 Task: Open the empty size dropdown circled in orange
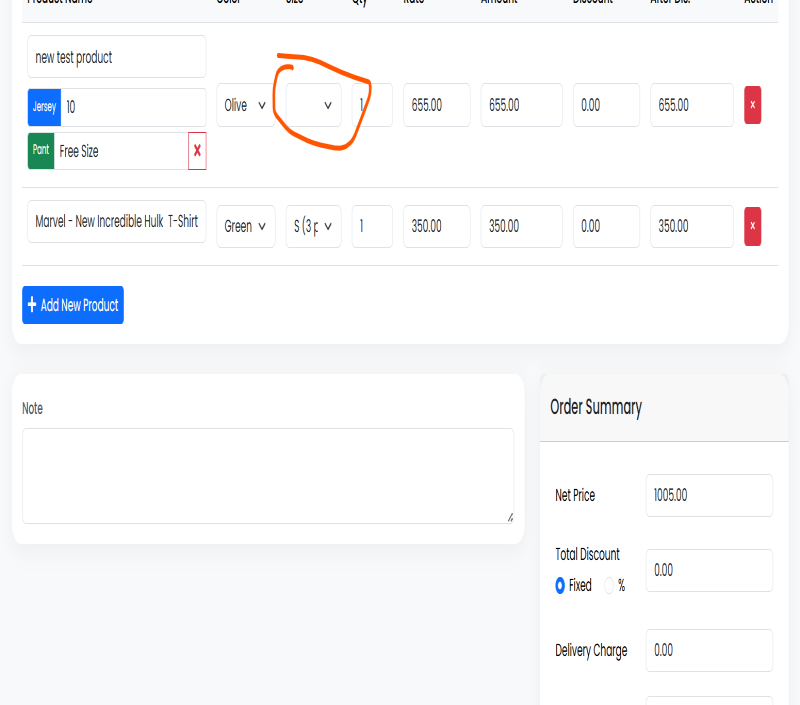coord(313,105)
